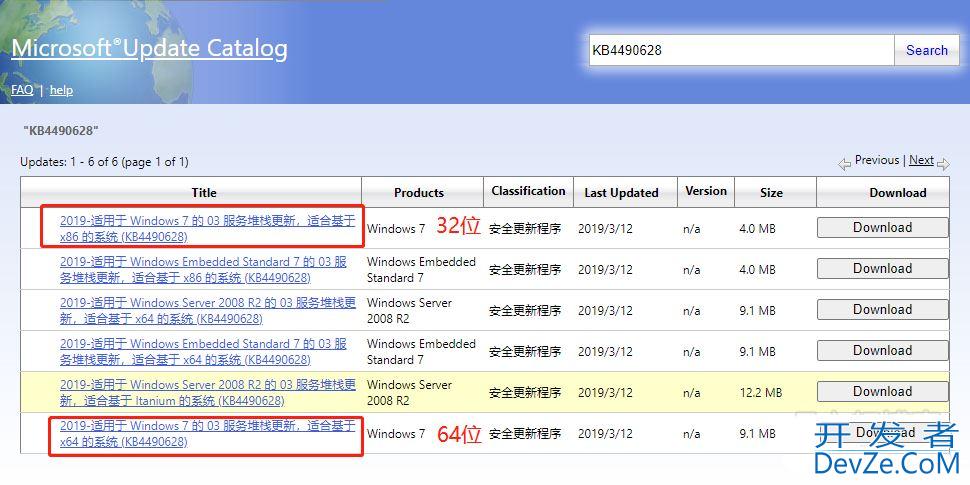Click the 12.2 MB size cell

pyautogui.click(x=760, y=393)
